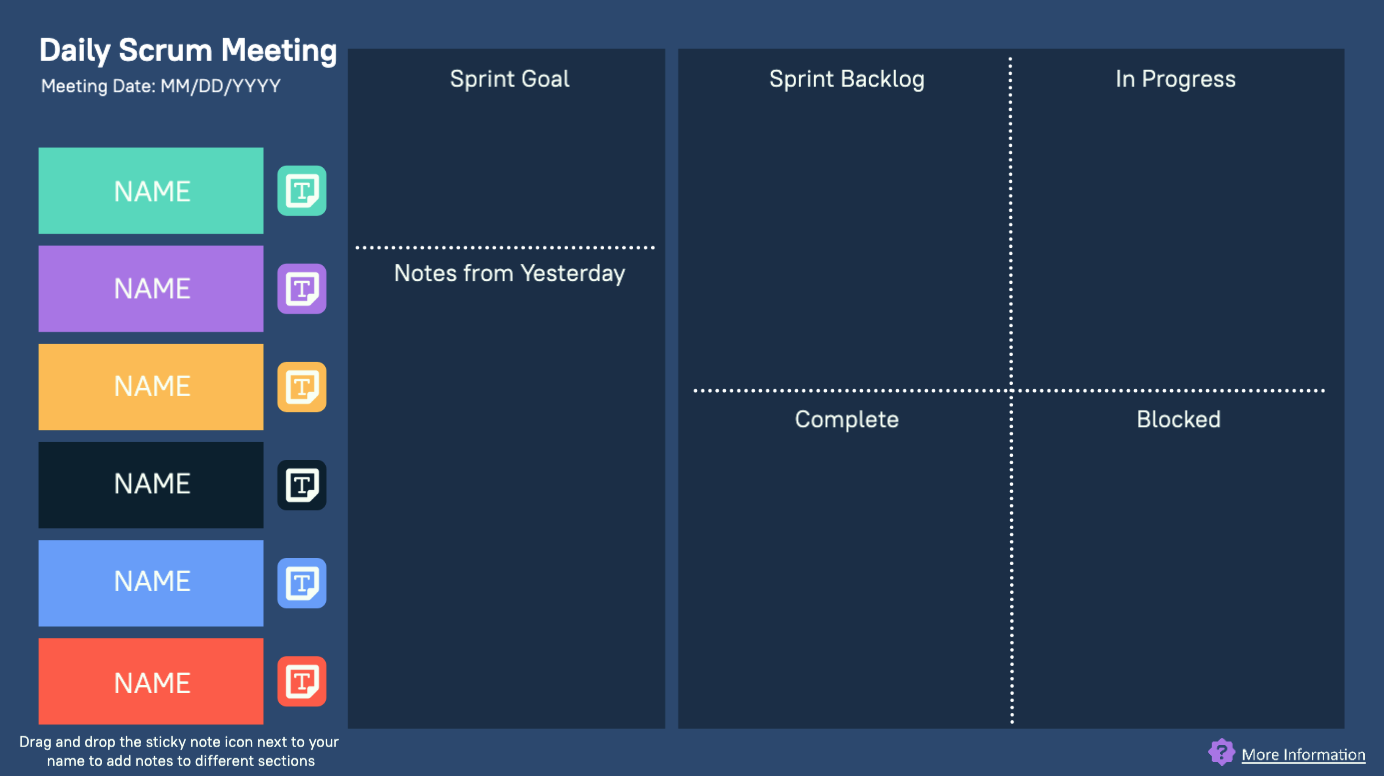Select the orange NAME card
Image resolution: width=1384 pixels, height=776 pixels.
tap(151, 387)
